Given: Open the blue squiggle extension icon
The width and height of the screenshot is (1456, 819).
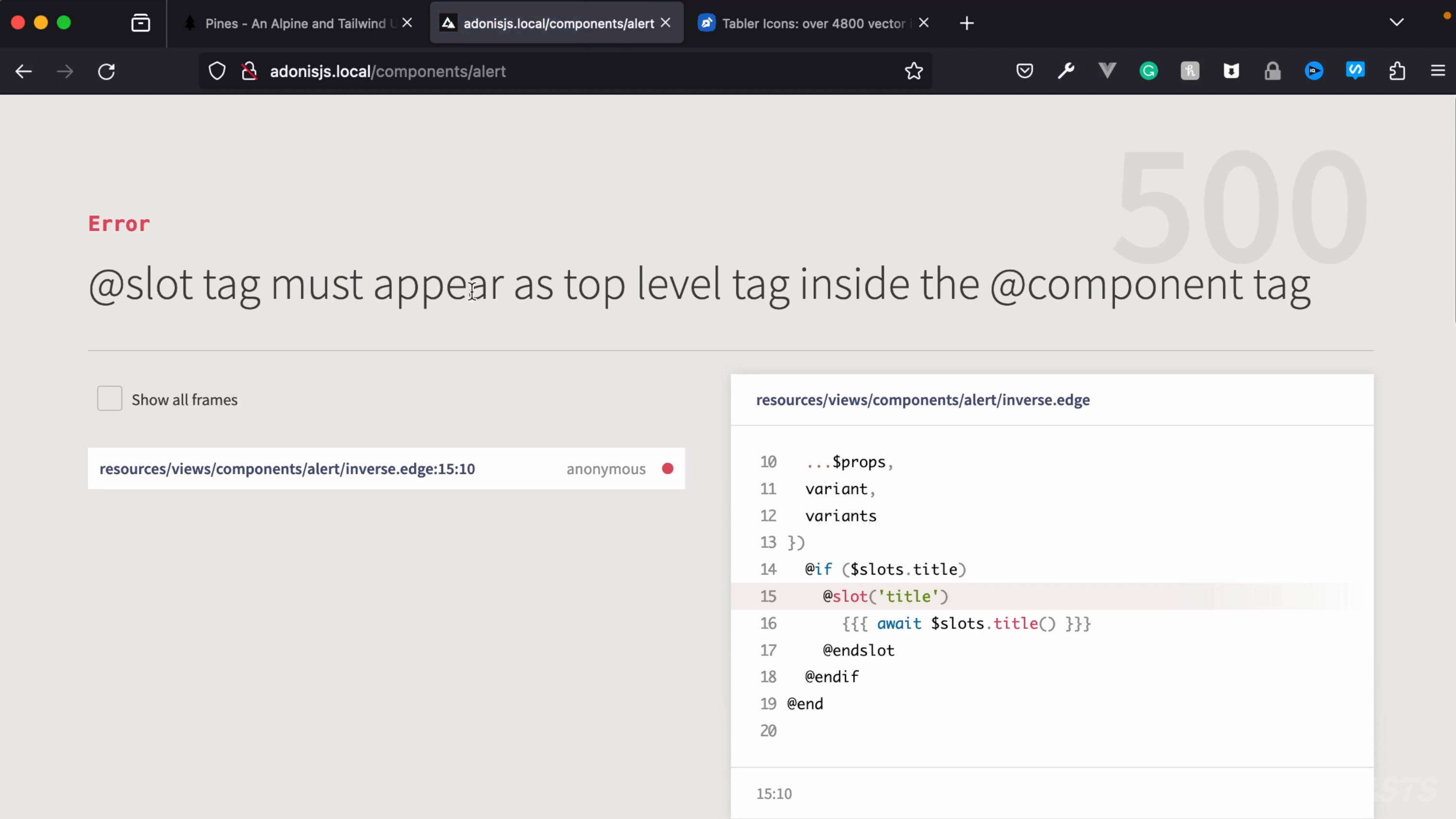Looking at the screenshot, I should (x=1355, y=70).
